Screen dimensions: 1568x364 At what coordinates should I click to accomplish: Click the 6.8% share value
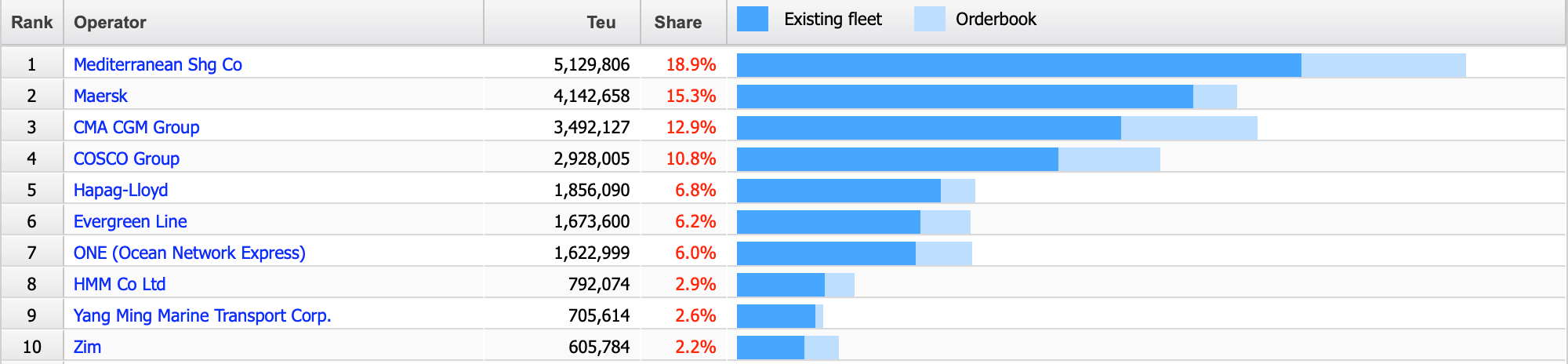695,190
